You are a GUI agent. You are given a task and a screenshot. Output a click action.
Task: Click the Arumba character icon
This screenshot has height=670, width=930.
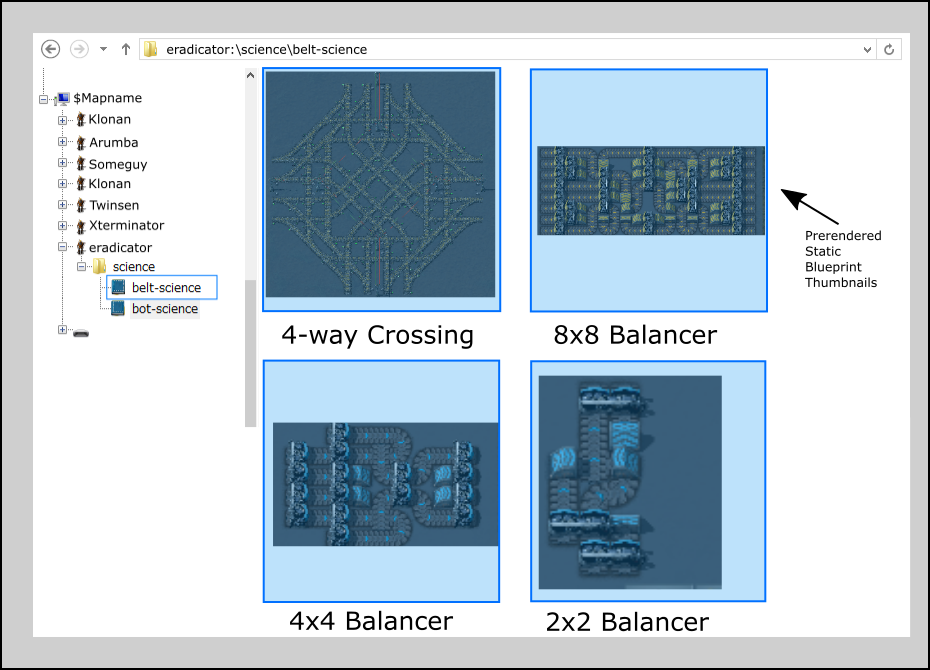pos(81,142)
